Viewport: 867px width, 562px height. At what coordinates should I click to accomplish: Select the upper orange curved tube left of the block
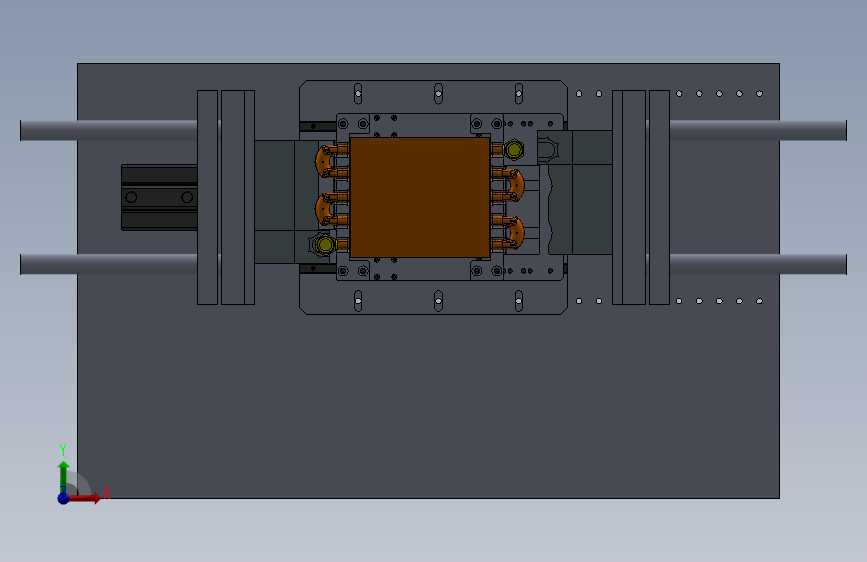[324, 160]
